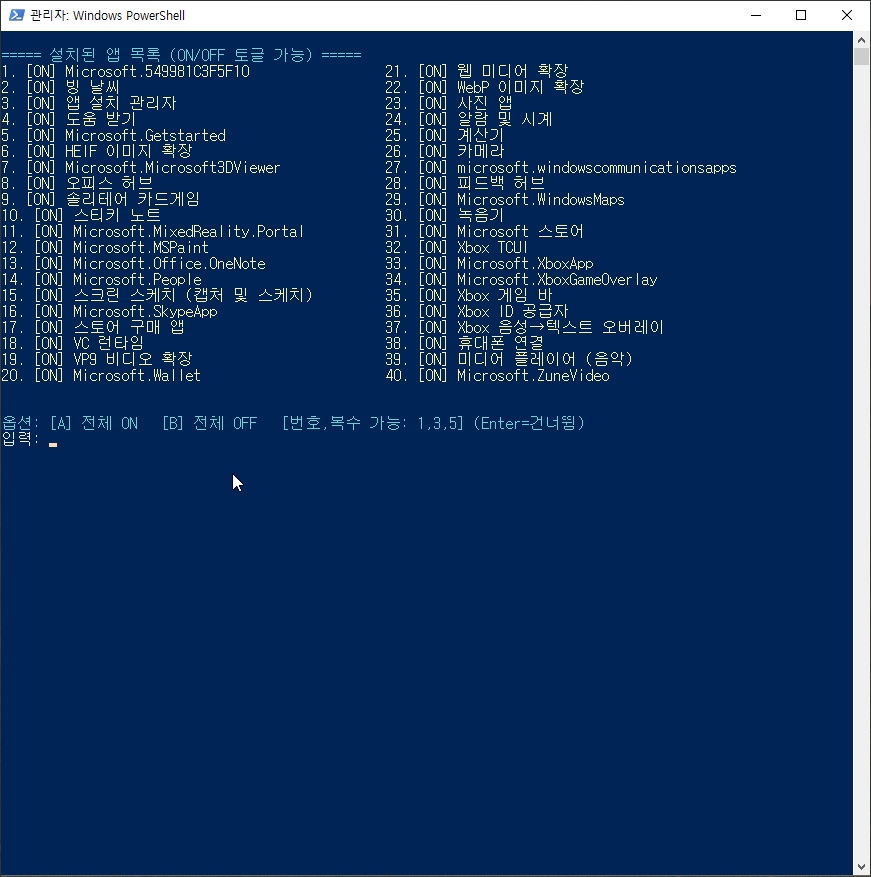Click row 35 Xbox 게임 바
This screenshot has width=871, height=877.
(469, 295)
